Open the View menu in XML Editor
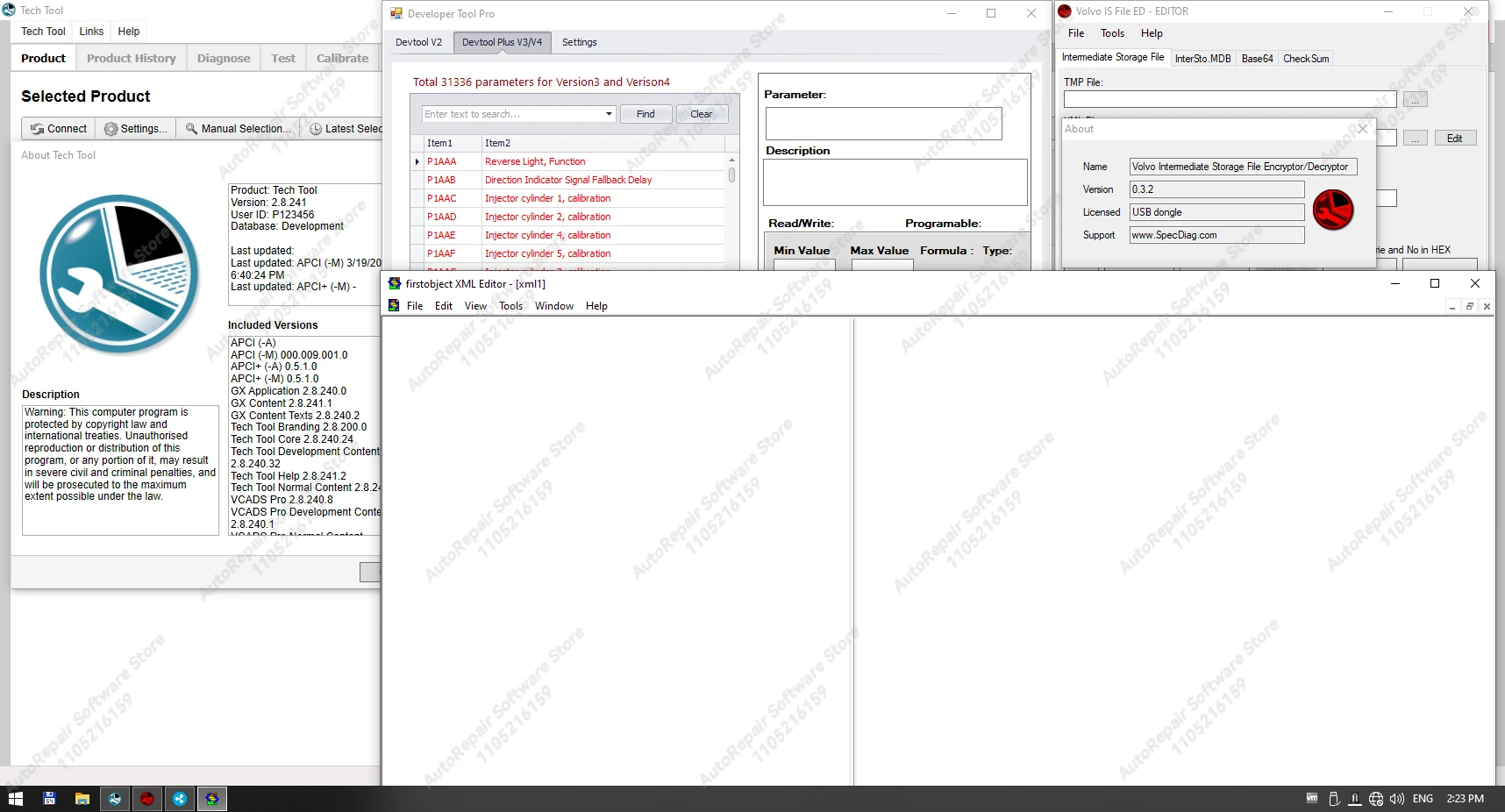Viewport: 1505px width, 812px height. click(x=475, y=306)
